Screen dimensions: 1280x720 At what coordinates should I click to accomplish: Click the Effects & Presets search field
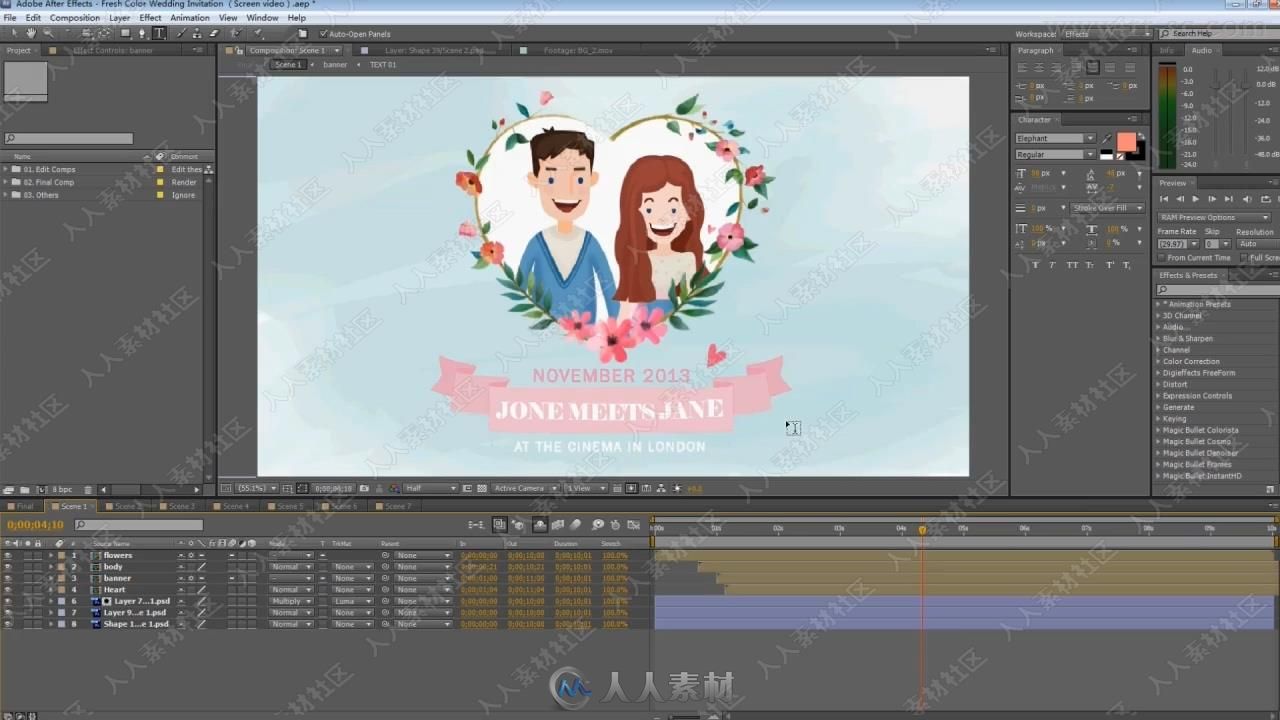[x=1217, y=290]
